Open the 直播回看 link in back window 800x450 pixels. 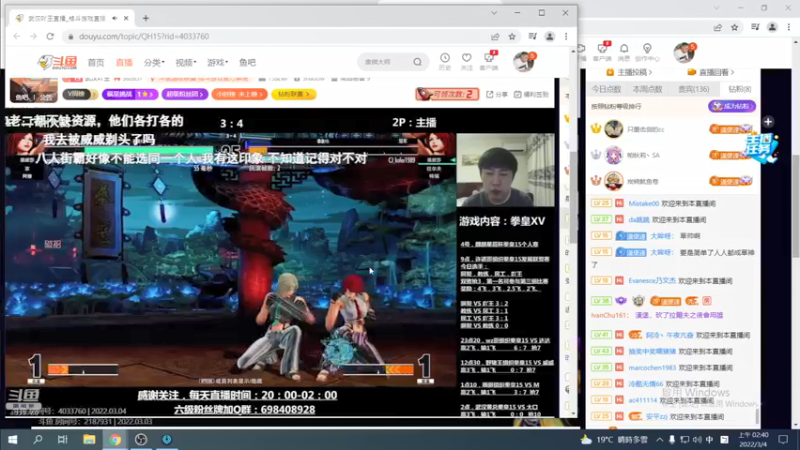point(711,72)
